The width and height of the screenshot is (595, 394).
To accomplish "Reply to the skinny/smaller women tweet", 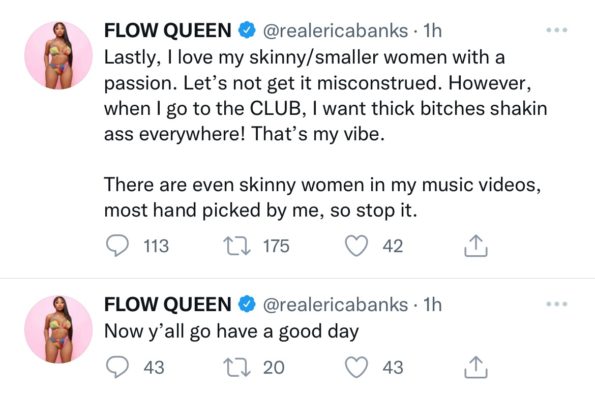I will tap(117, 246).
